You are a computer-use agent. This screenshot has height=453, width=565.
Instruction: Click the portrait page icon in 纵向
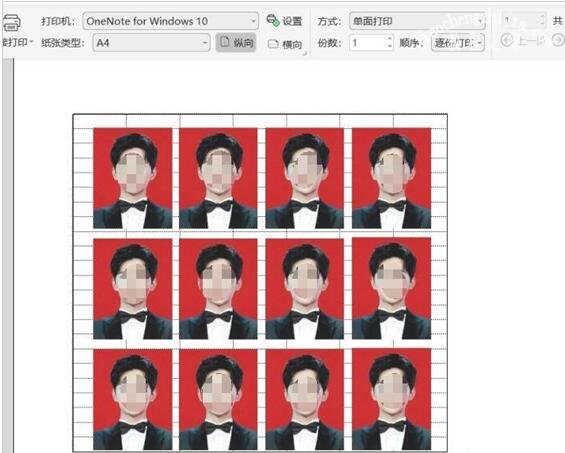(x=224, y=42)
